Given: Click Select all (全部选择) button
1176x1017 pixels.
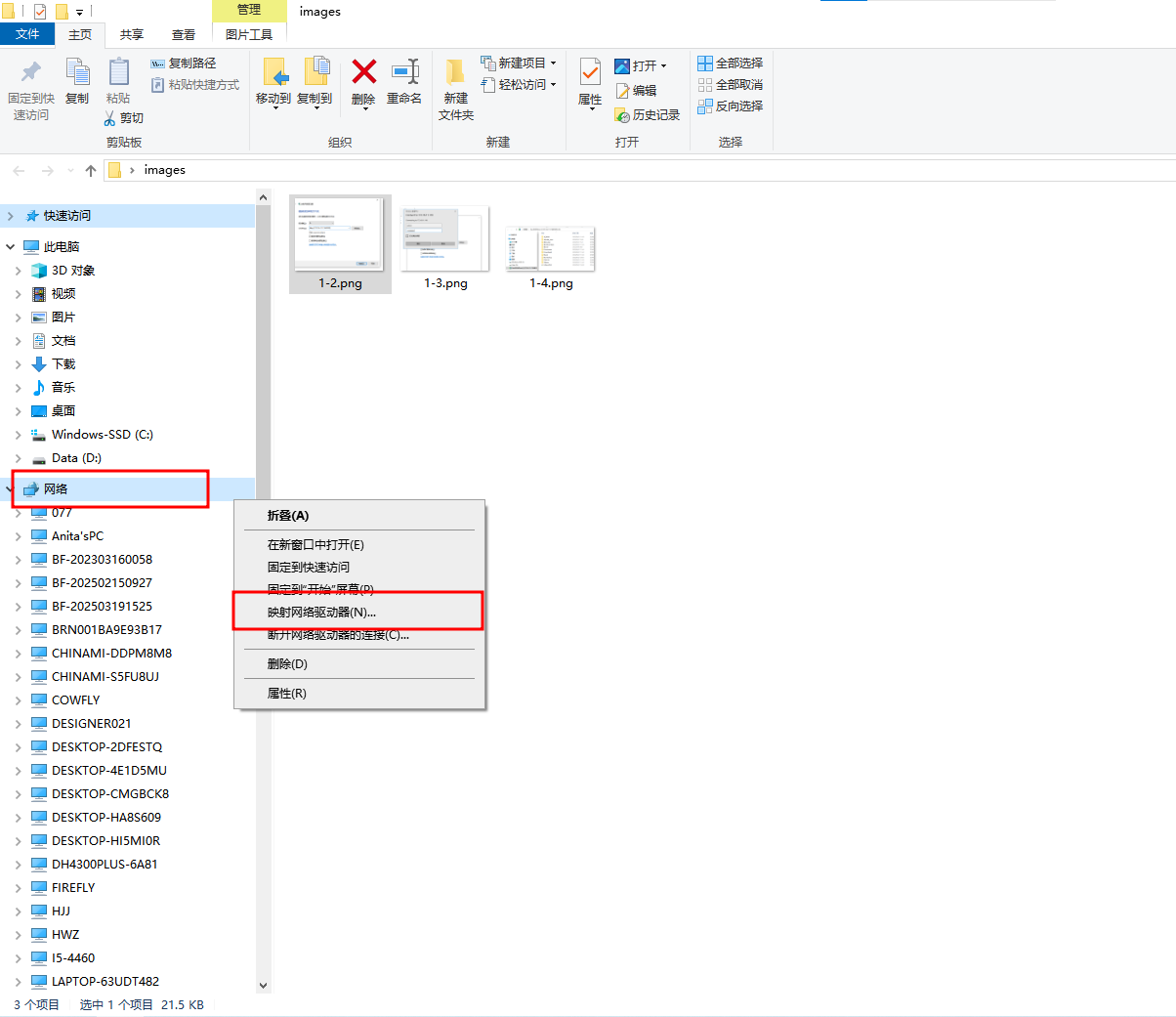Looking at the screenshot, I should [x=730, y=63].
